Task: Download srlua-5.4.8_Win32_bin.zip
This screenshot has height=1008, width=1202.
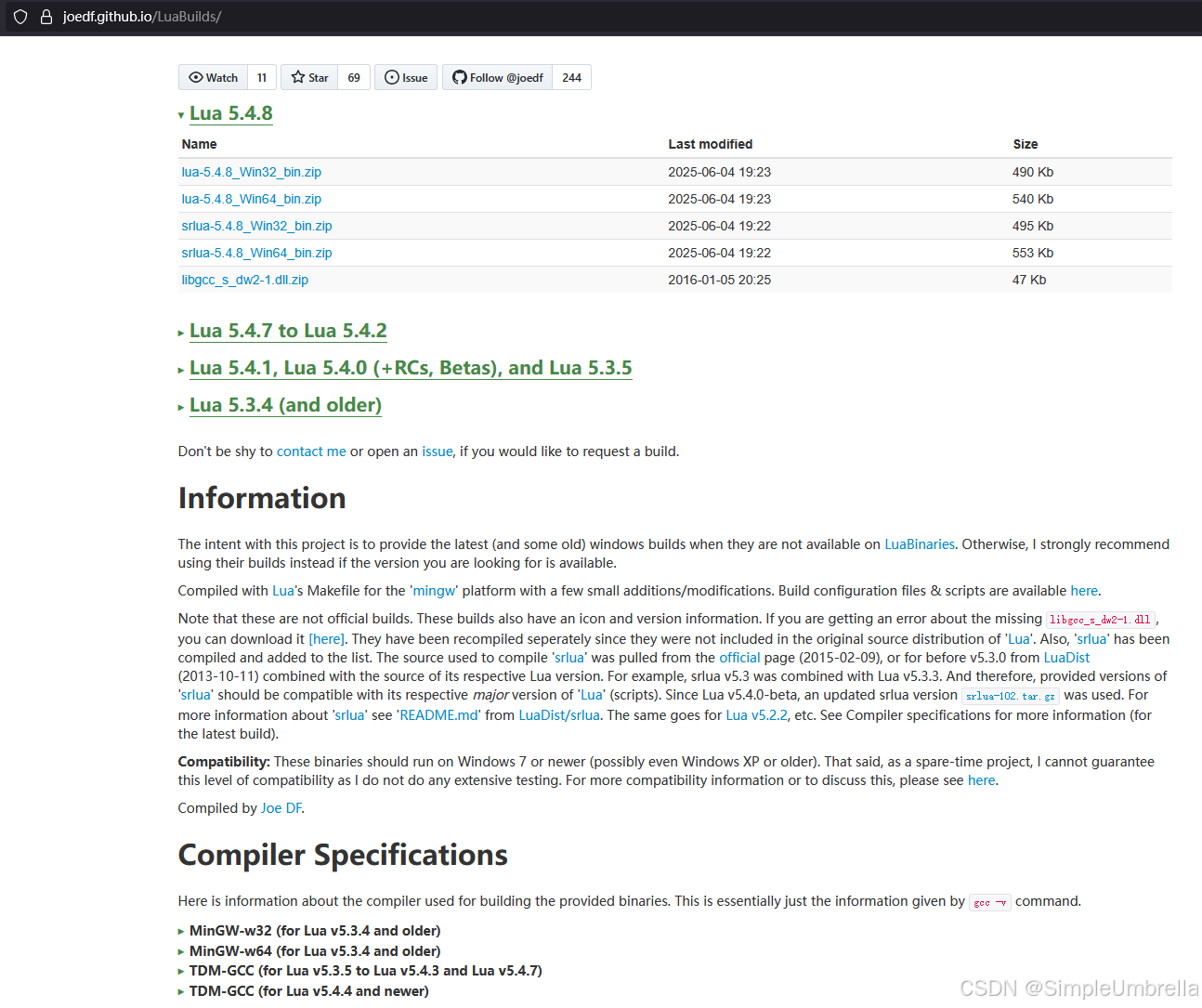Action: 256,226
